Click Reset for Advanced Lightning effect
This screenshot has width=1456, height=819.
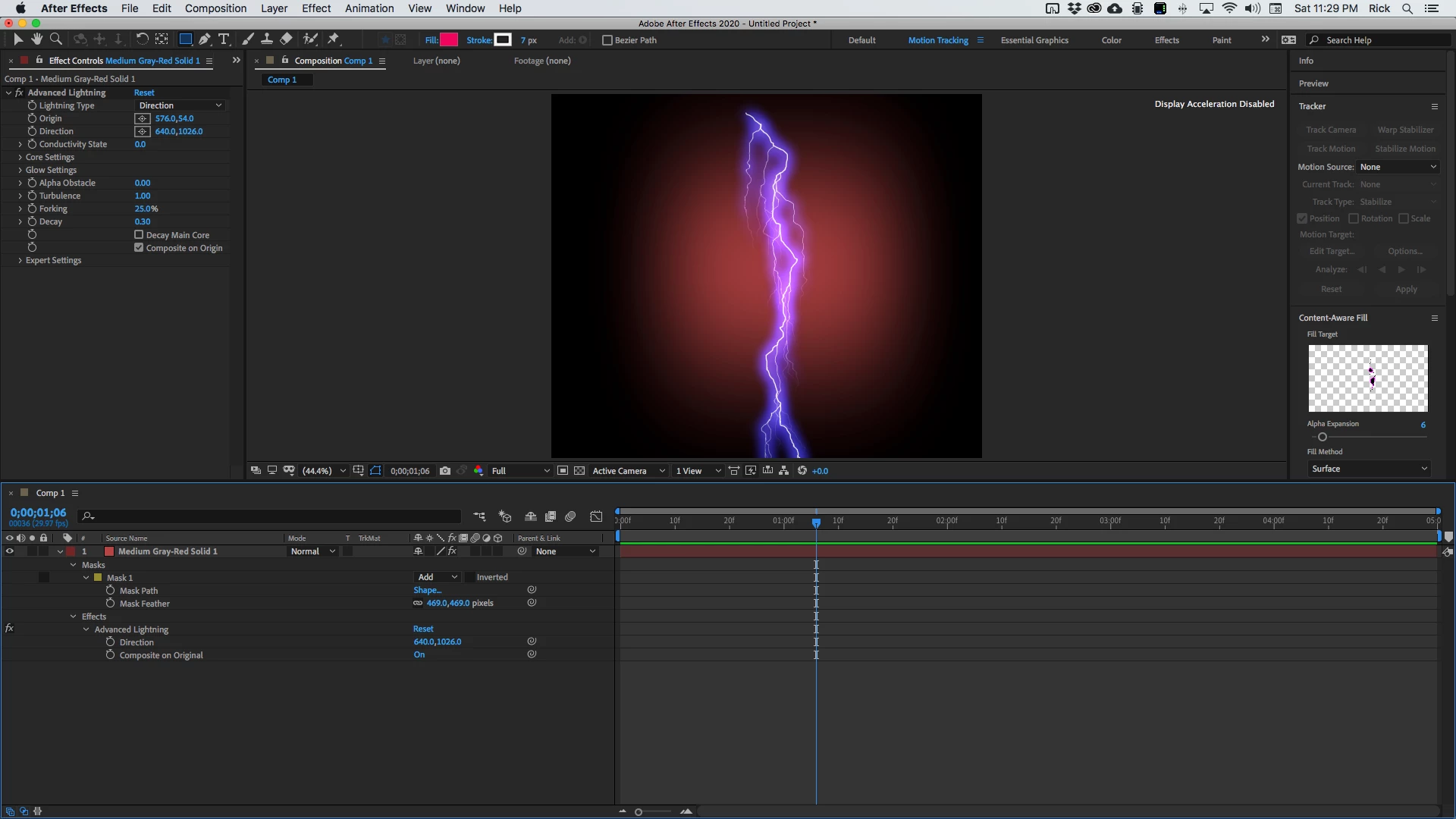click(x=144, y=93)
